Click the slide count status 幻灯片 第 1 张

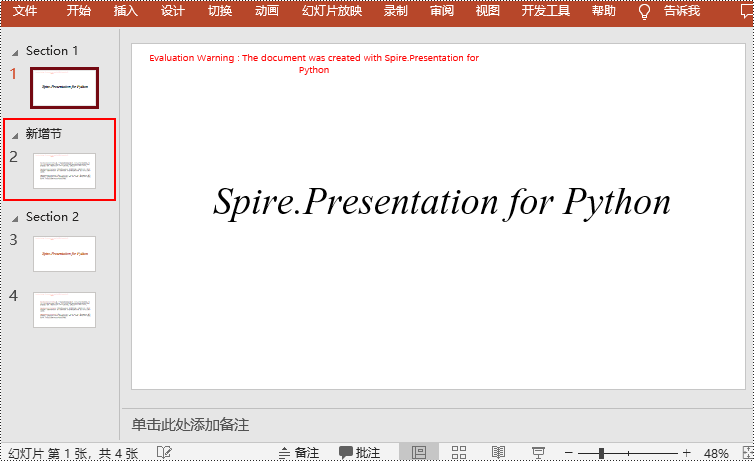coord(47,453)
